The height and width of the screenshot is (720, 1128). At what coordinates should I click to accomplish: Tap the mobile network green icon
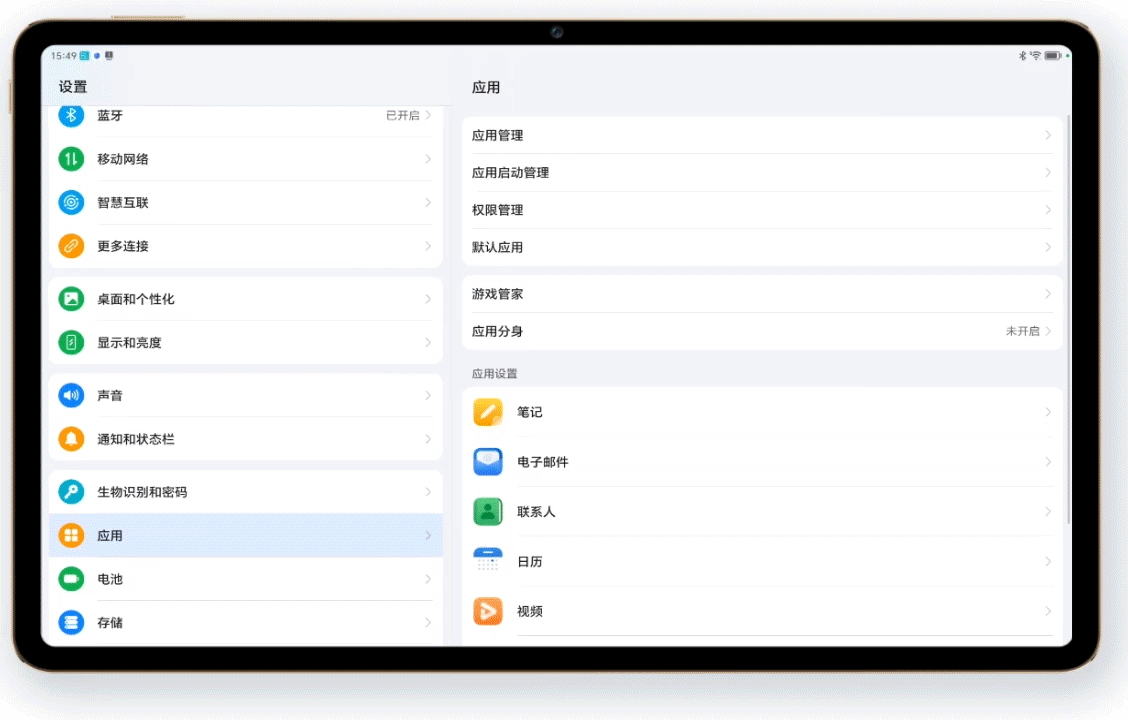(x=71, y=159)
